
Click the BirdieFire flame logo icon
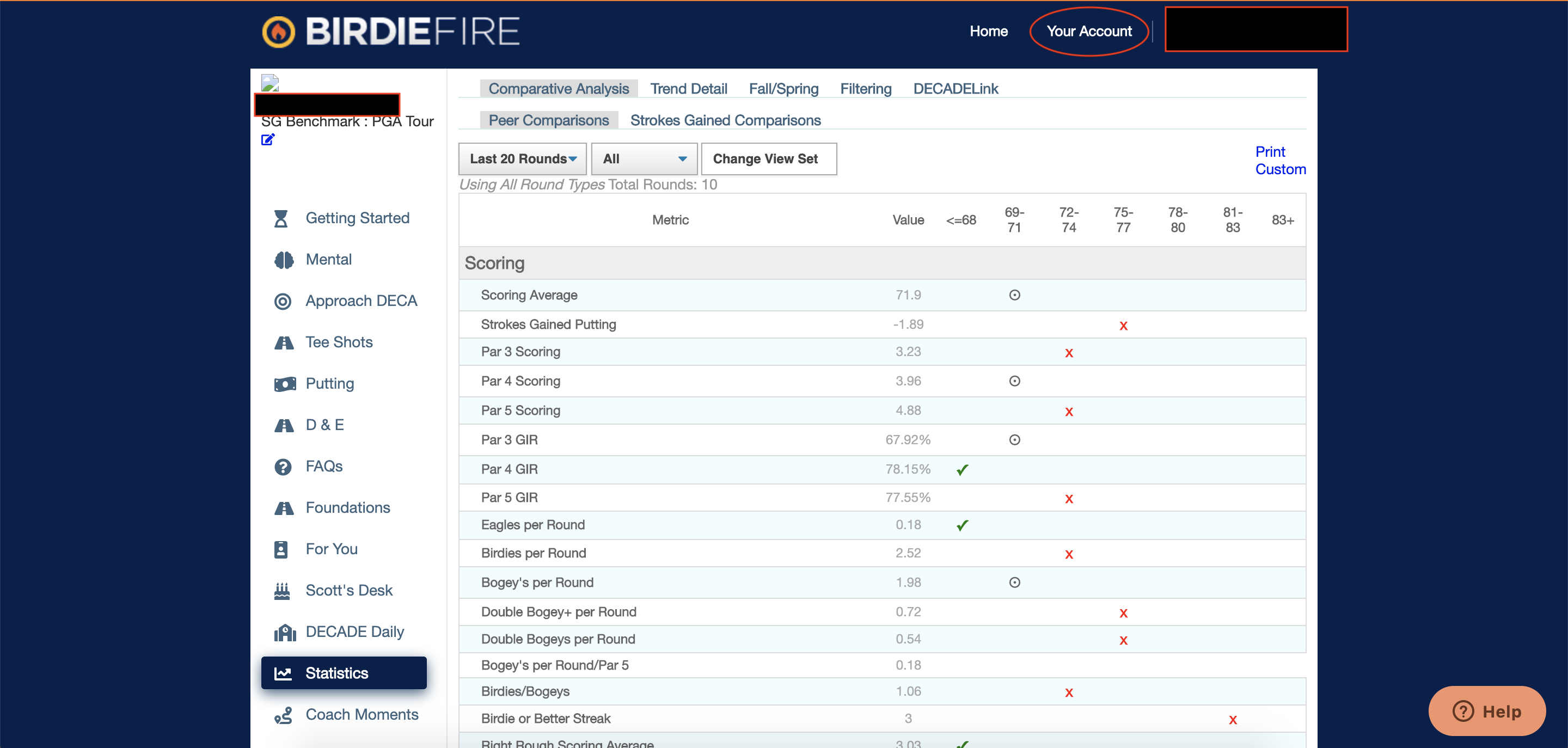click(x=278, y=31)
